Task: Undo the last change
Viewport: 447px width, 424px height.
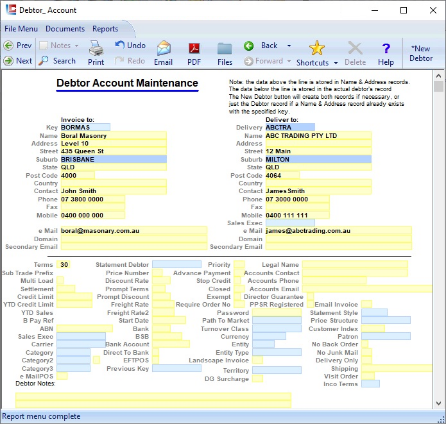Action: (x=120, y=45)
